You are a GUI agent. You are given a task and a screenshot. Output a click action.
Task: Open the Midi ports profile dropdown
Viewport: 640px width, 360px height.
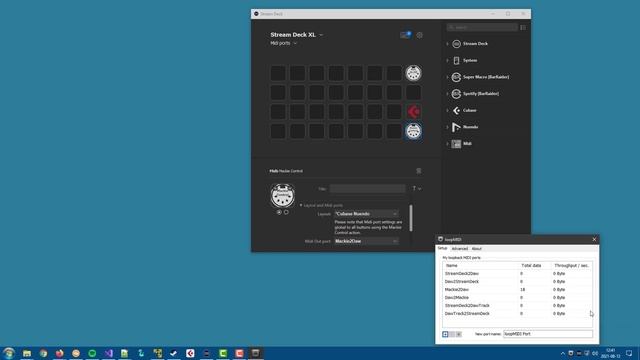click(284, 43)
